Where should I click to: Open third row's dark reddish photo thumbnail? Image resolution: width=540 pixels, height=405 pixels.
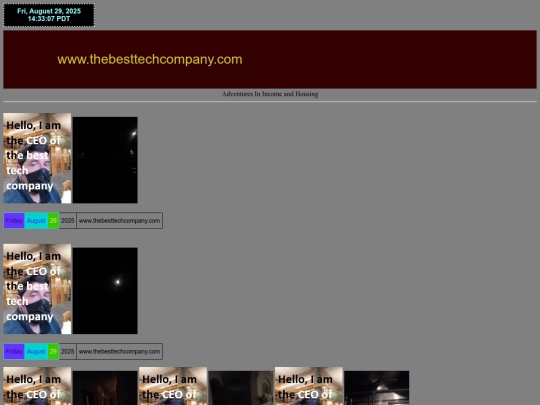coord(105,388)
